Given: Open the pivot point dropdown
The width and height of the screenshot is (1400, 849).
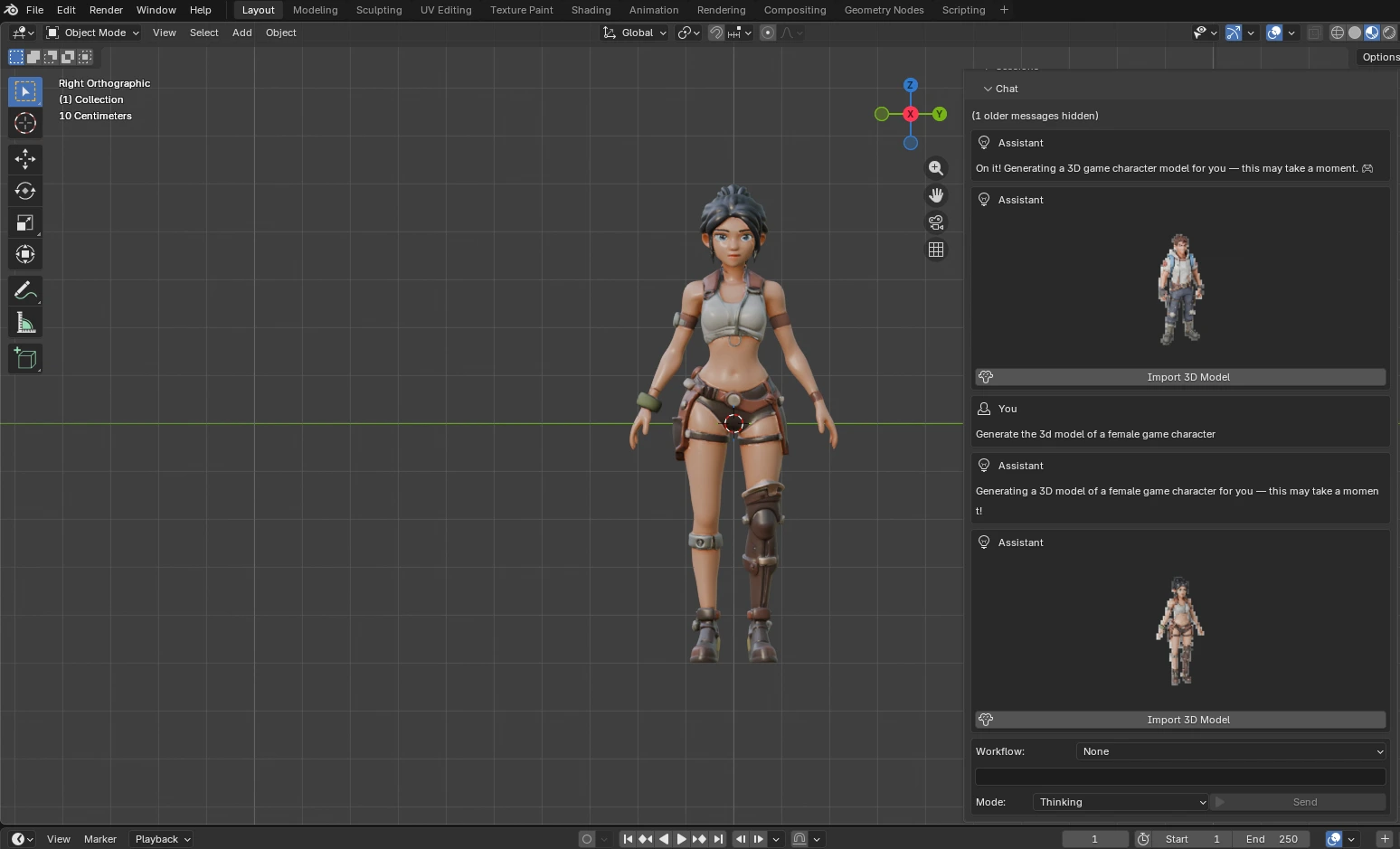Looking at the screenshot, I should point(689,33).
